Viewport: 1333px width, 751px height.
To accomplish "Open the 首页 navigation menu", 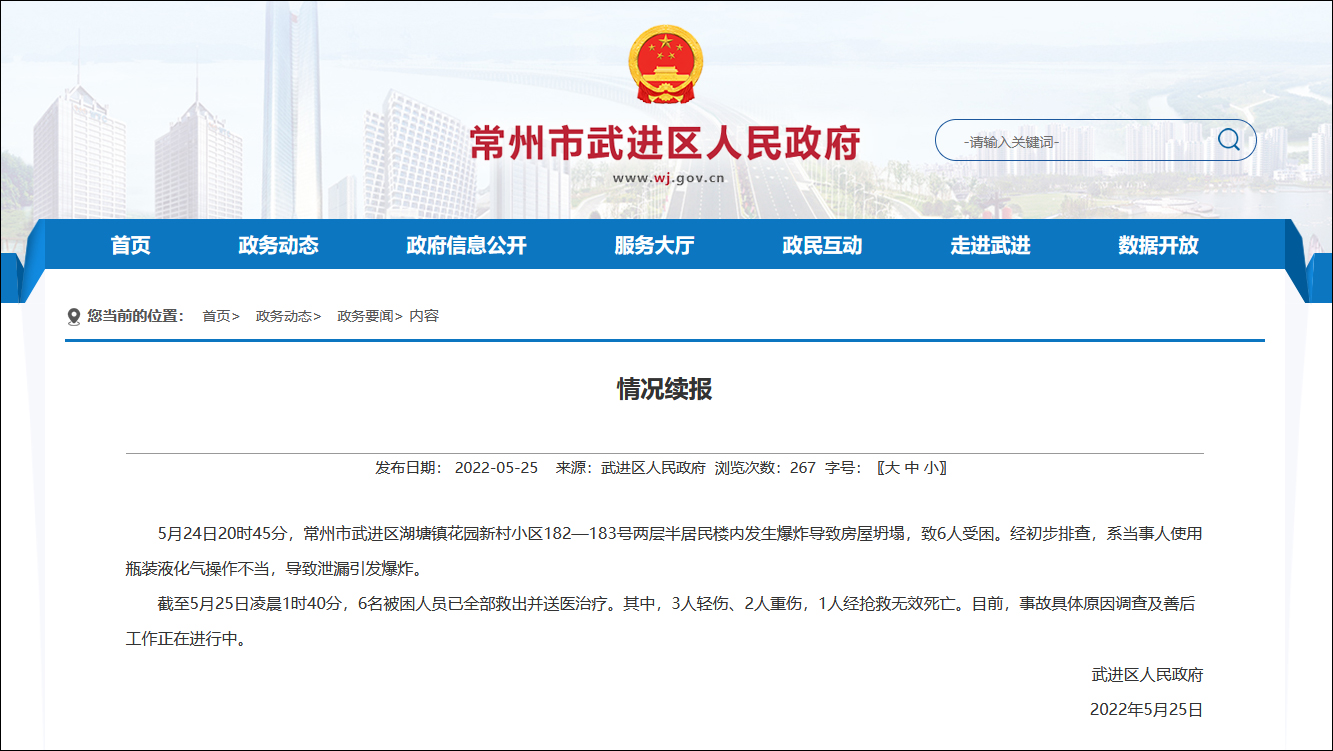I will (130, 245).
